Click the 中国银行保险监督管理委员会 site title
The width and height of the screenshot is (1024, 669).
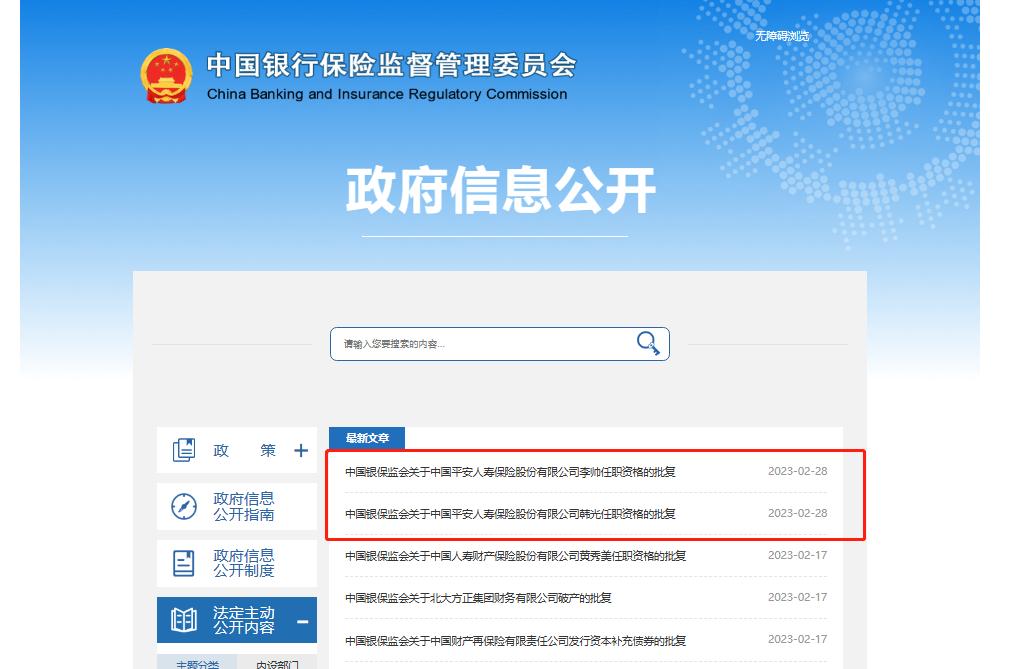point(391,66)
